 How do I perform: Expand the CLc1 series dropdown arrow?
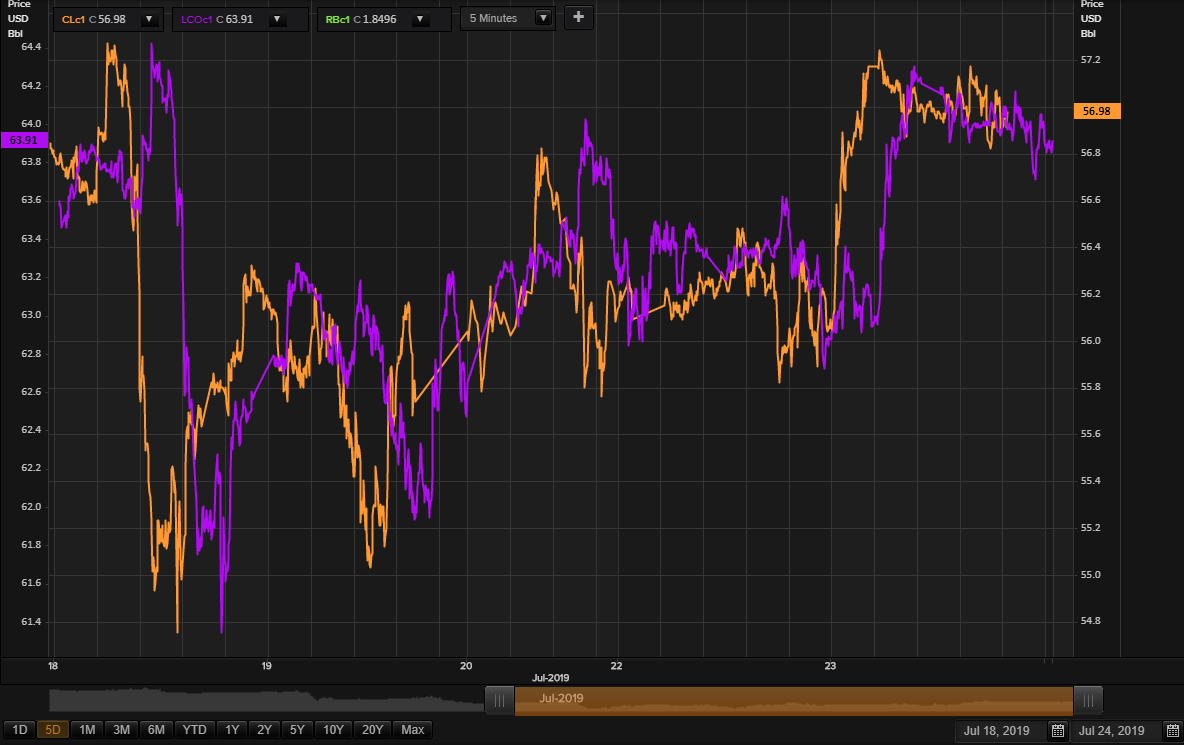(x=149, y=20)
